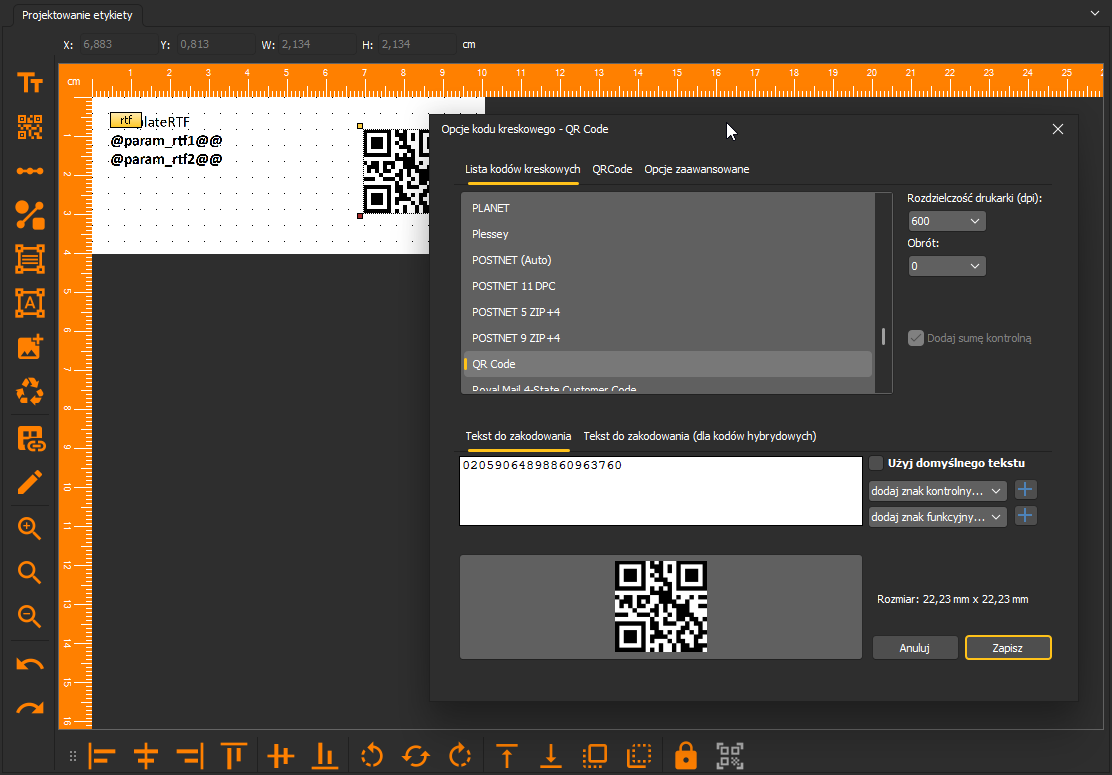Click the add image tool

30,347
